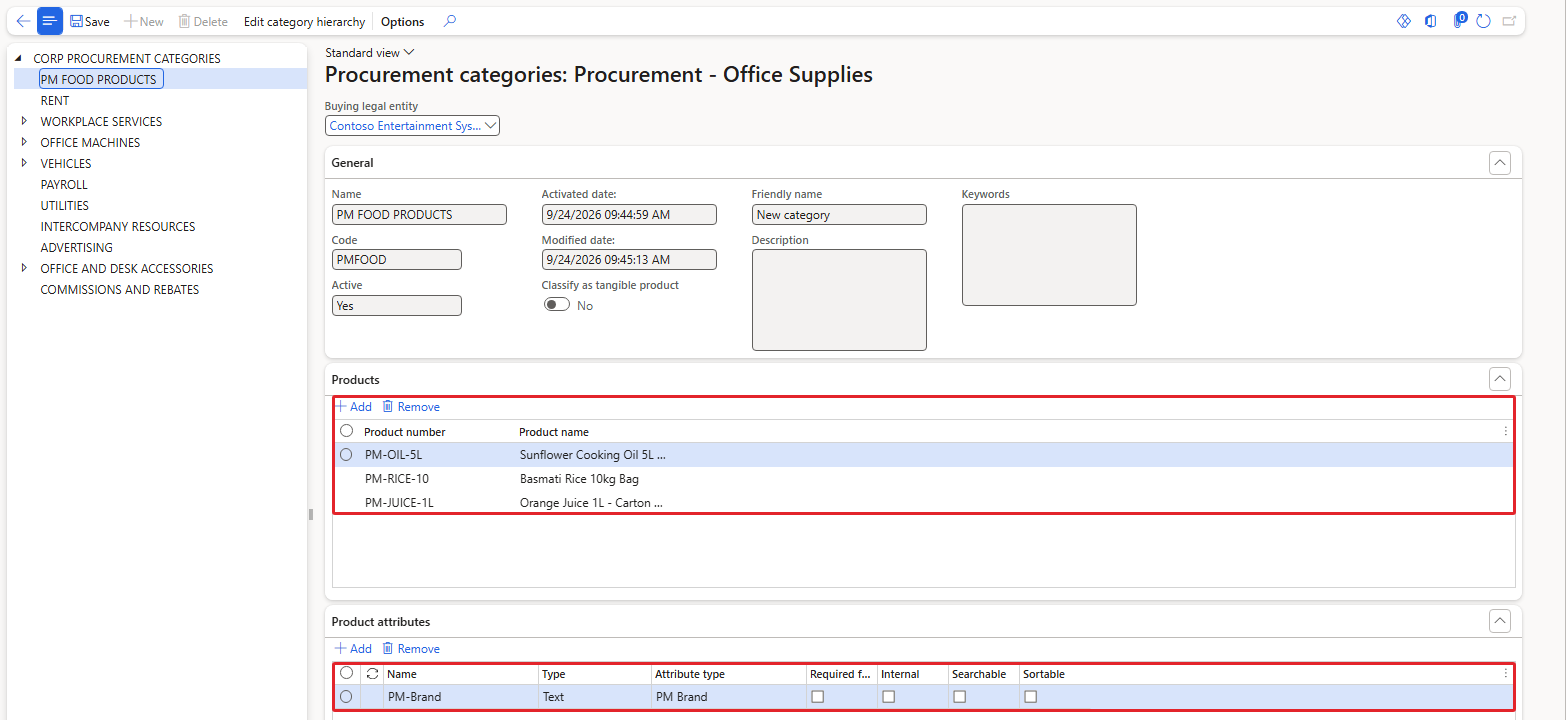Open the toolbar search magnifier
Viewport: 1566px width, 720px height.
[x=450, y=21]
